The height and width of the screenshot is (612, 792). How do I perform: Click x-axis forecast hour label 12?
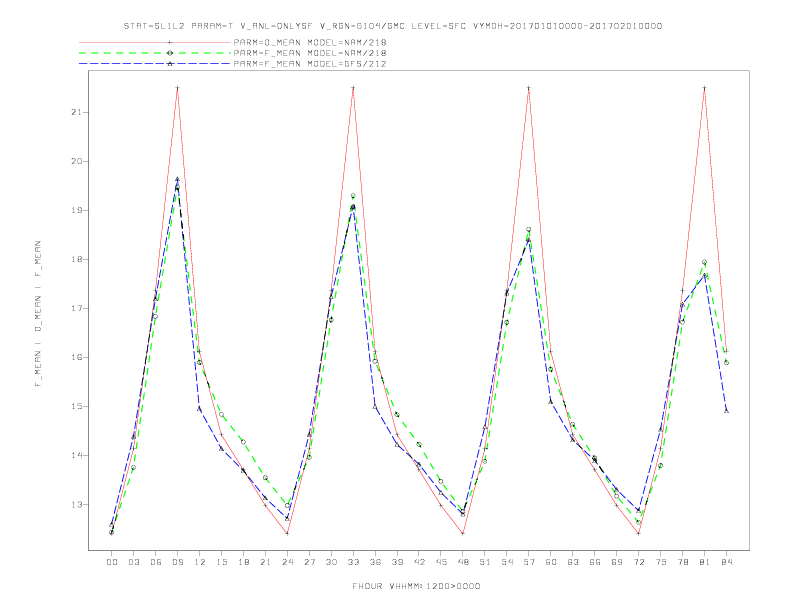[x=200, y=562]
